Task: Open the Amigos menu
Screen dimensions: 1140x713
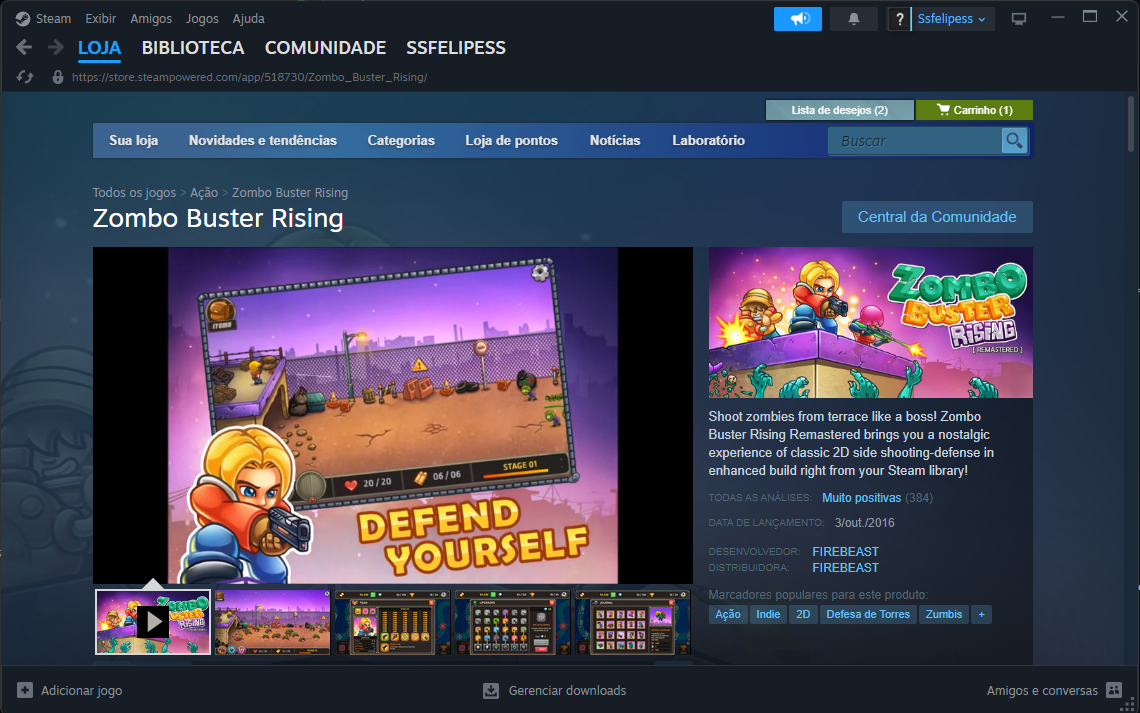Action: click(151, 19)
